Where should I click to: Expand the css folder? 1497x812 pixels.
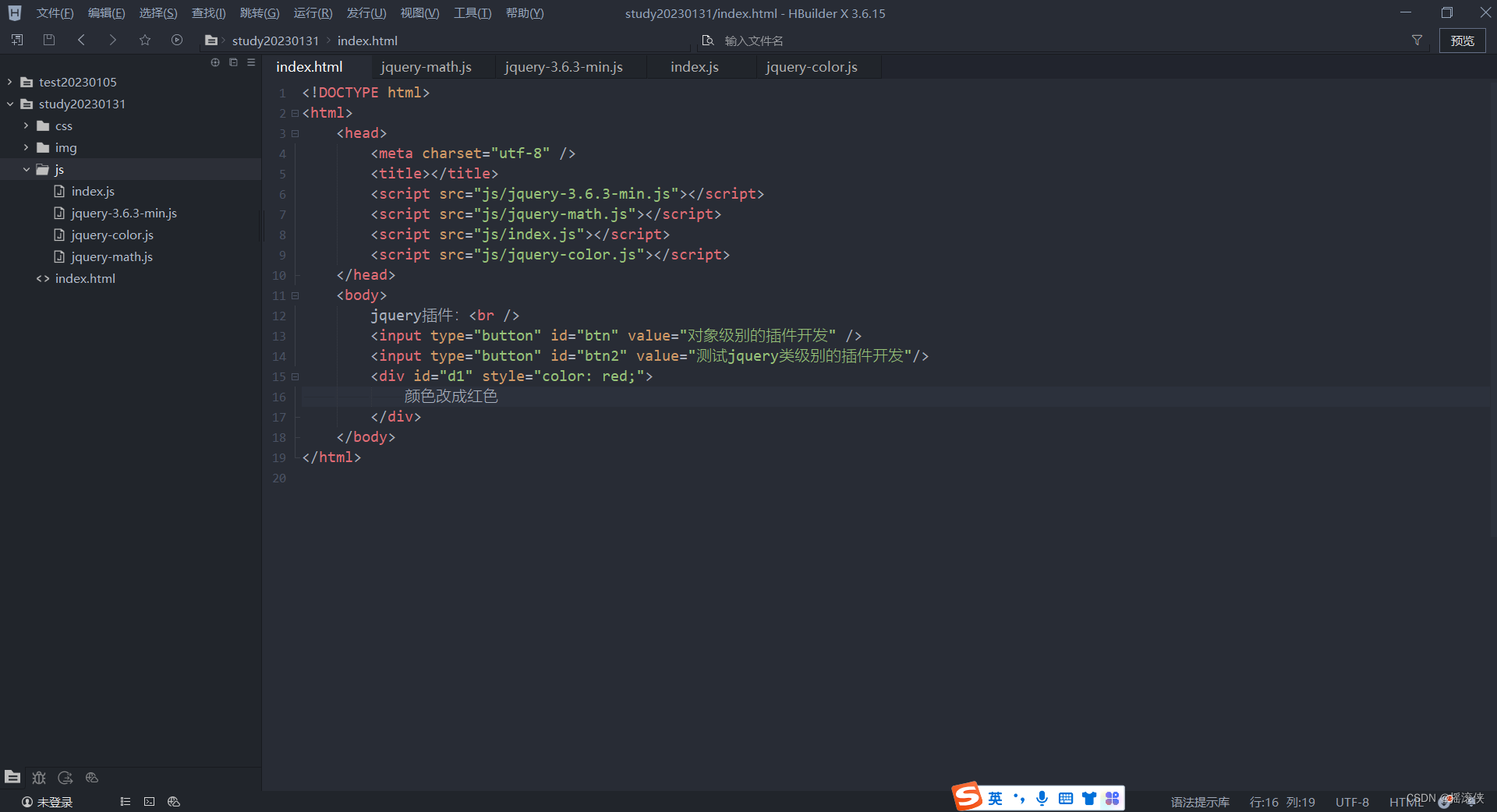(x=26, y=125)
